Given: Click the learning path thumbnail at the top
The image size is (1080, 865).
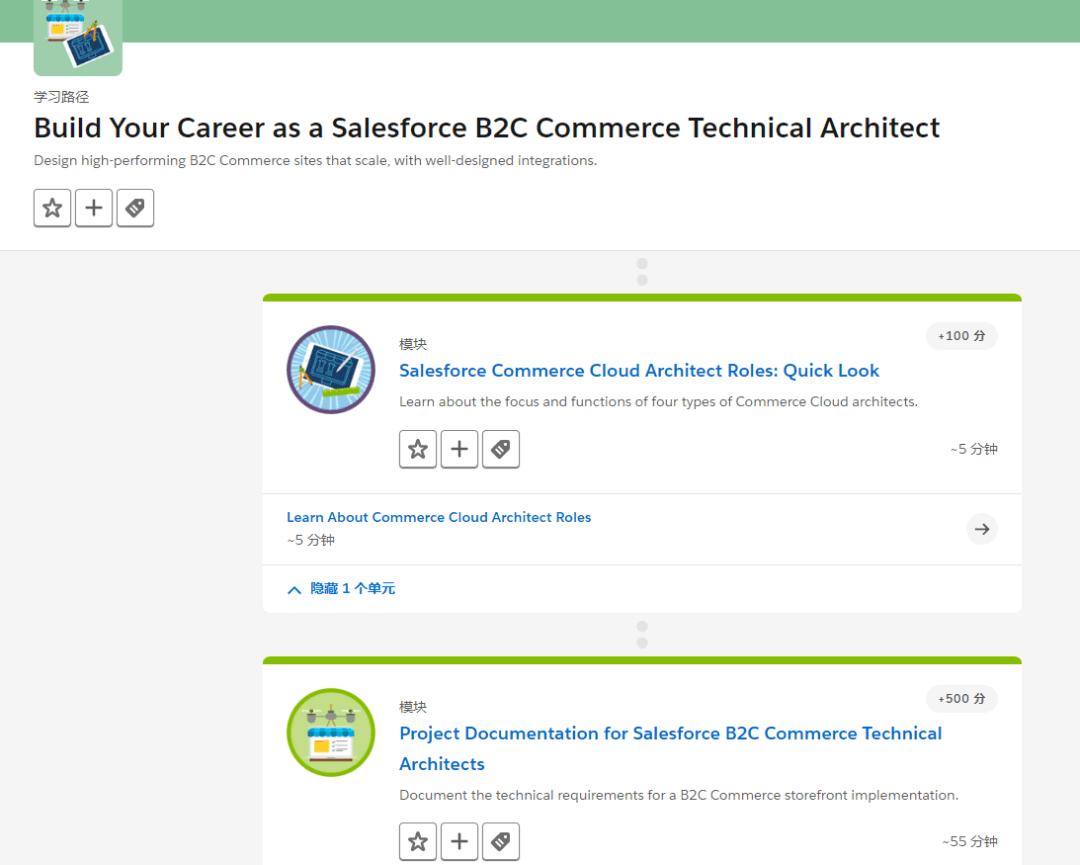Looking at the screenshot, I should click(77, 37).
